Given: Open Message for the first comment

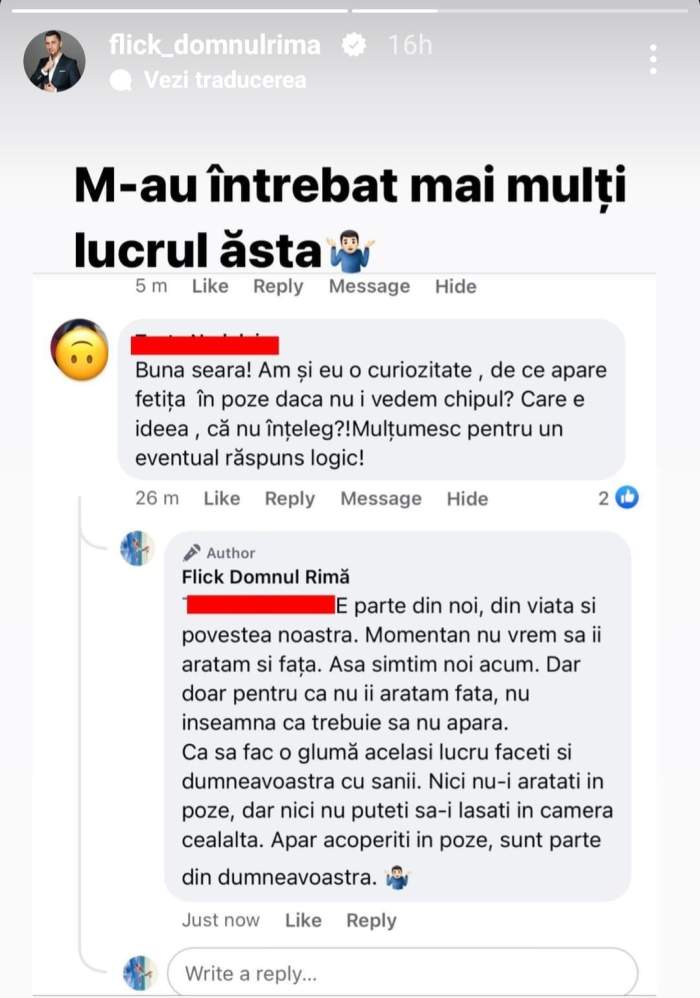Looking at the screenshot, I should [x=368, y=286].
